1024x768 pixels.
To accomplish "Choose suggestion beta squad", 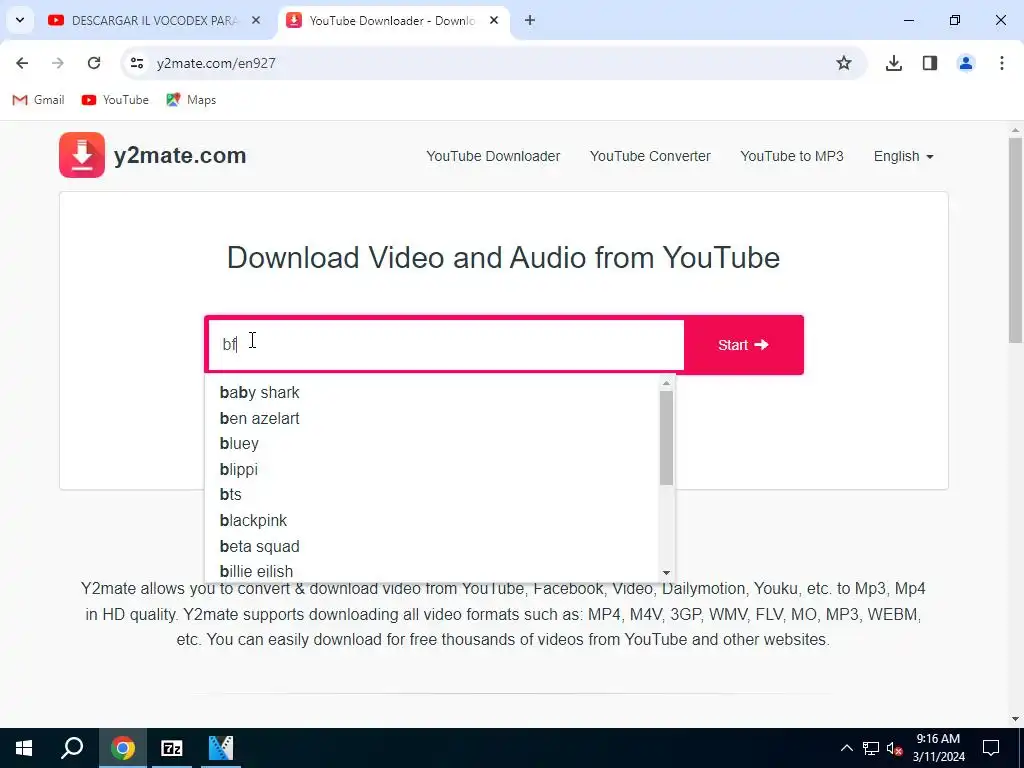I will (x=432, y=546).
